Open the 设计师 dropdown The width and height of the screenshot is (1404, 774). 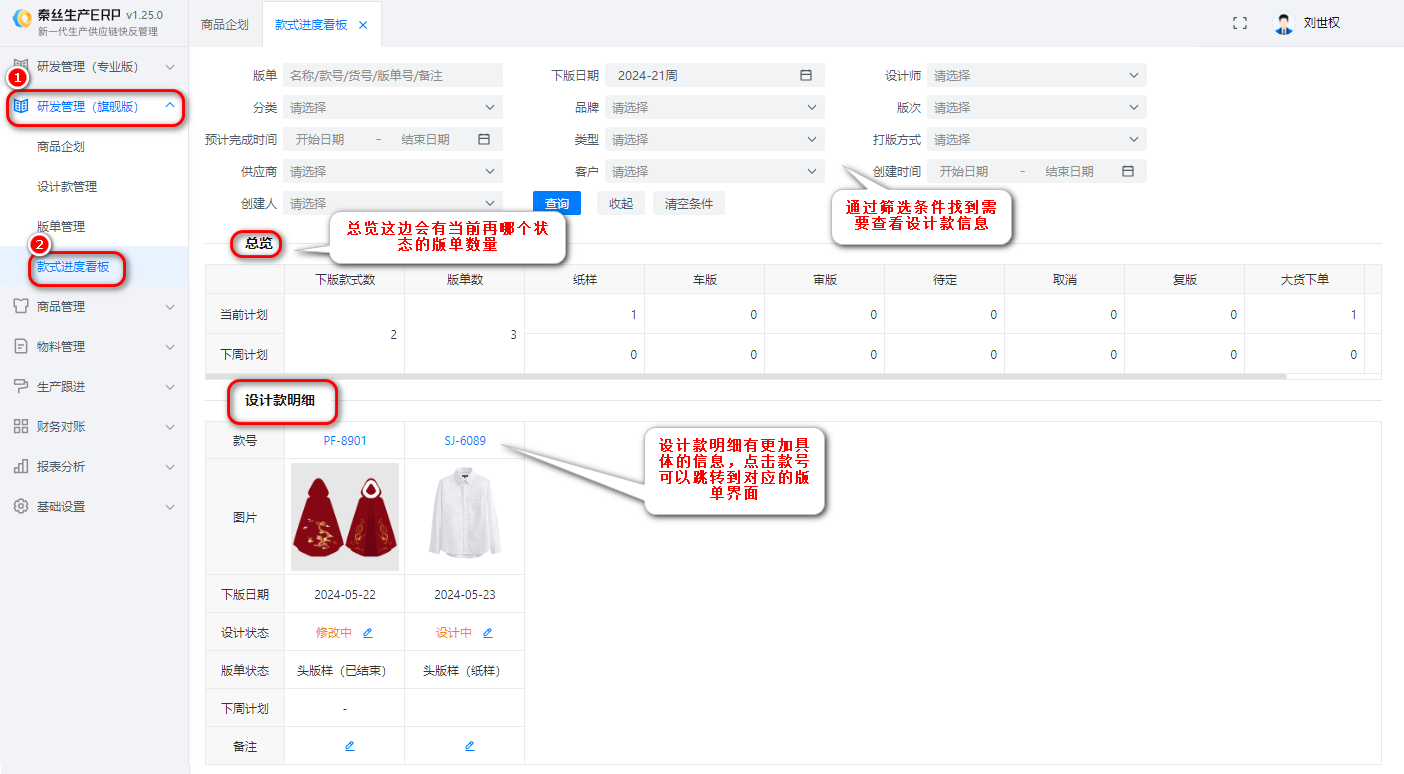coord(1036,75)
